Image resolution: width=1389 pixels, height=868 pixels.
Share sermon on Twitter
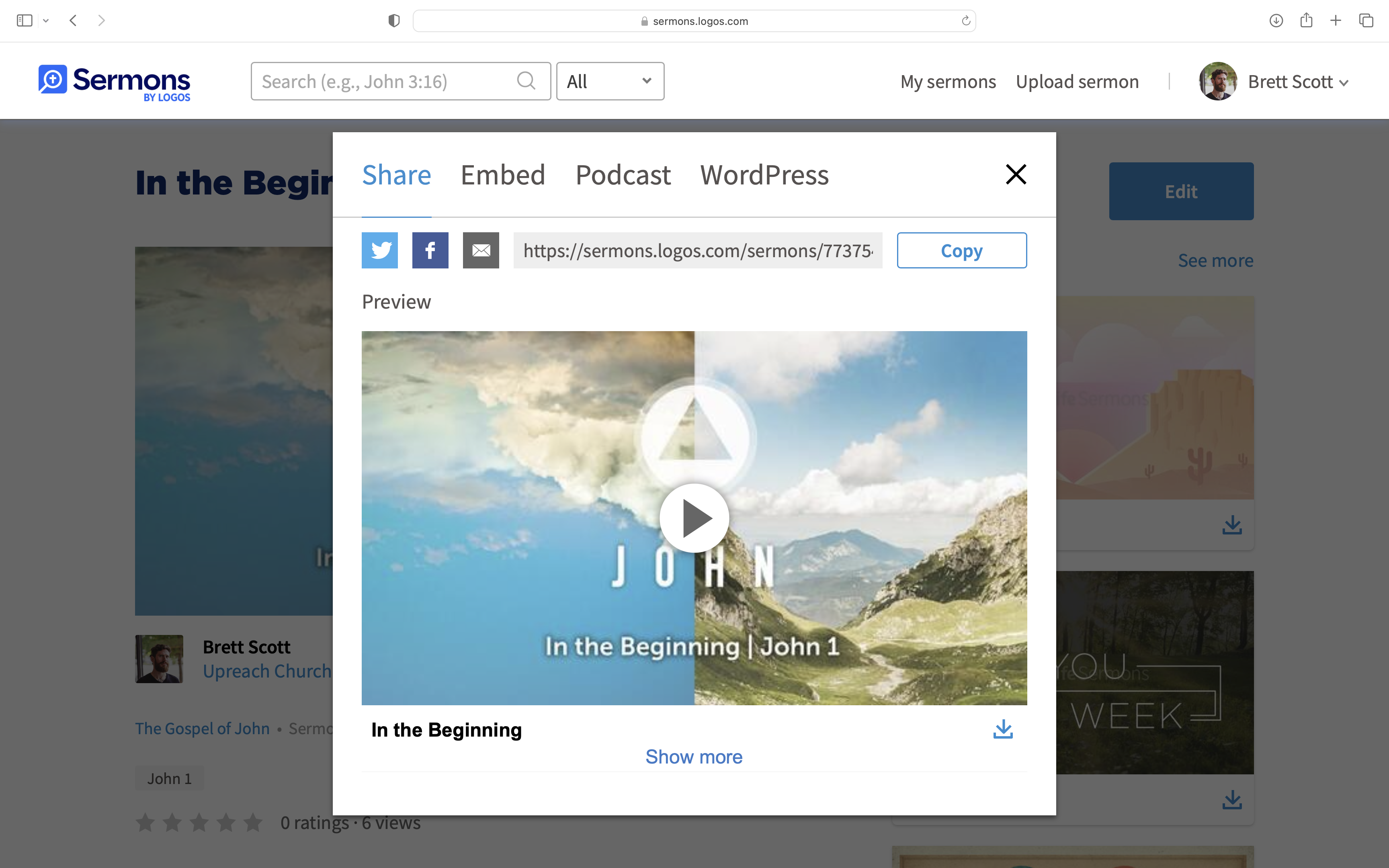click(379, 250)
